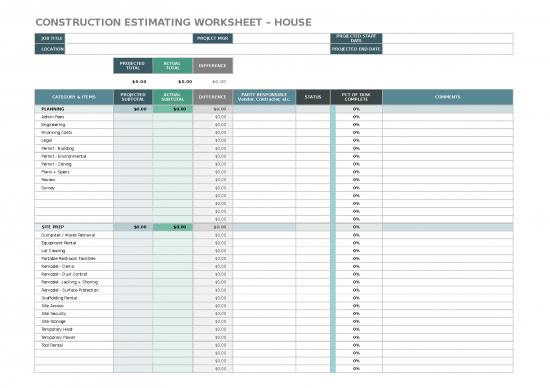Select the 'Financing Costs' item row
Viewport: 550px width, 388px height.
56,133
